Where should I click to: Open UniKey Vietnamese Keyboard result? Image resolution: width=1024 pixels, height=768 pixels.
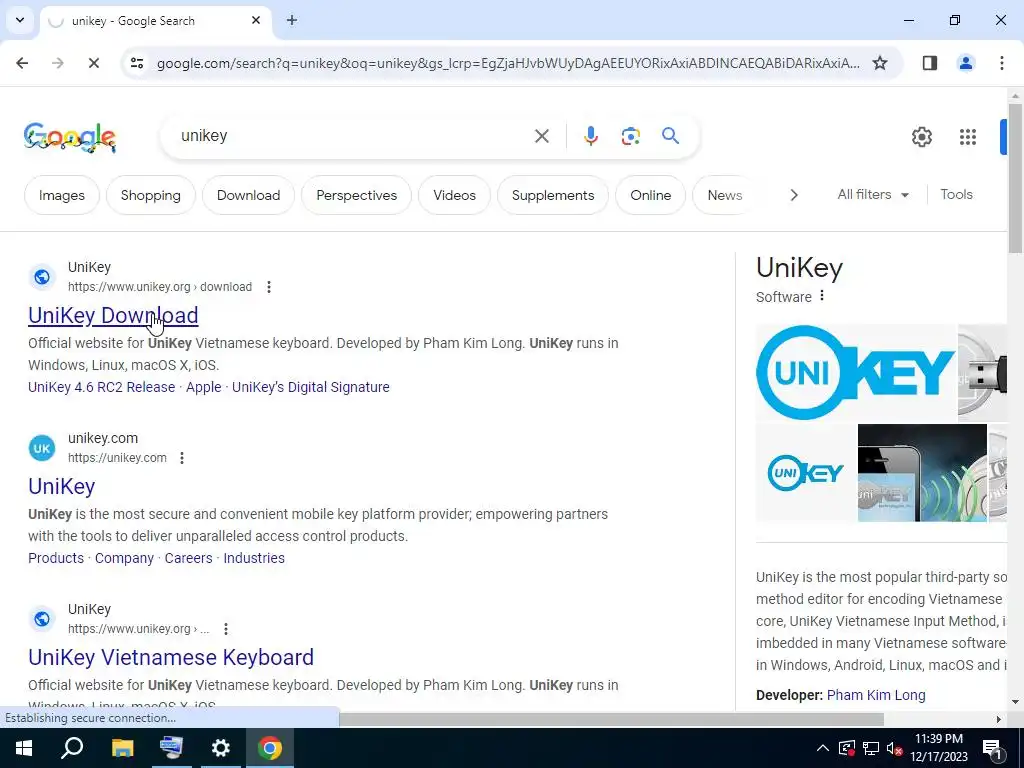(171, 658)
